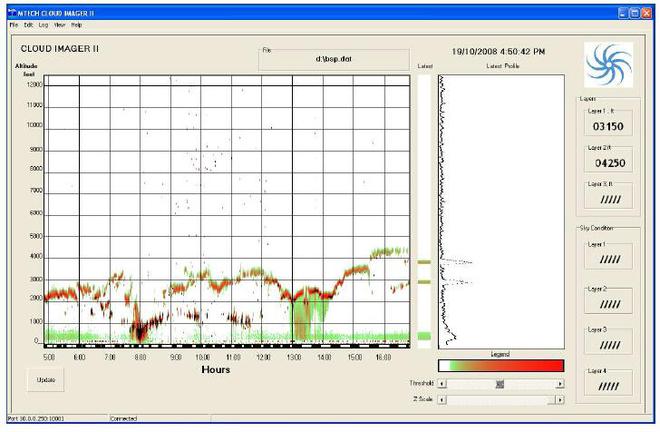Viewport: 660px width, 432px height.
Task: Click the Layer 2 ft value 04250
Action: point(608,163)
